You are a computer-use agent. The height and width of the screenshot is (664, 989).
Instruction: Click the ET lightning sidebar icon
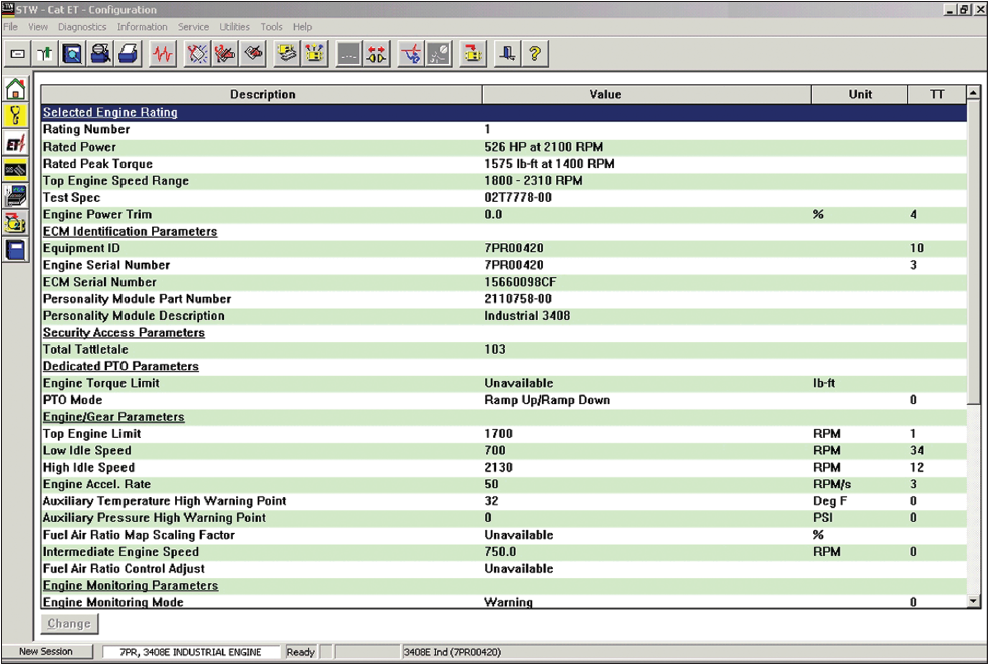(x=15, y=143)
